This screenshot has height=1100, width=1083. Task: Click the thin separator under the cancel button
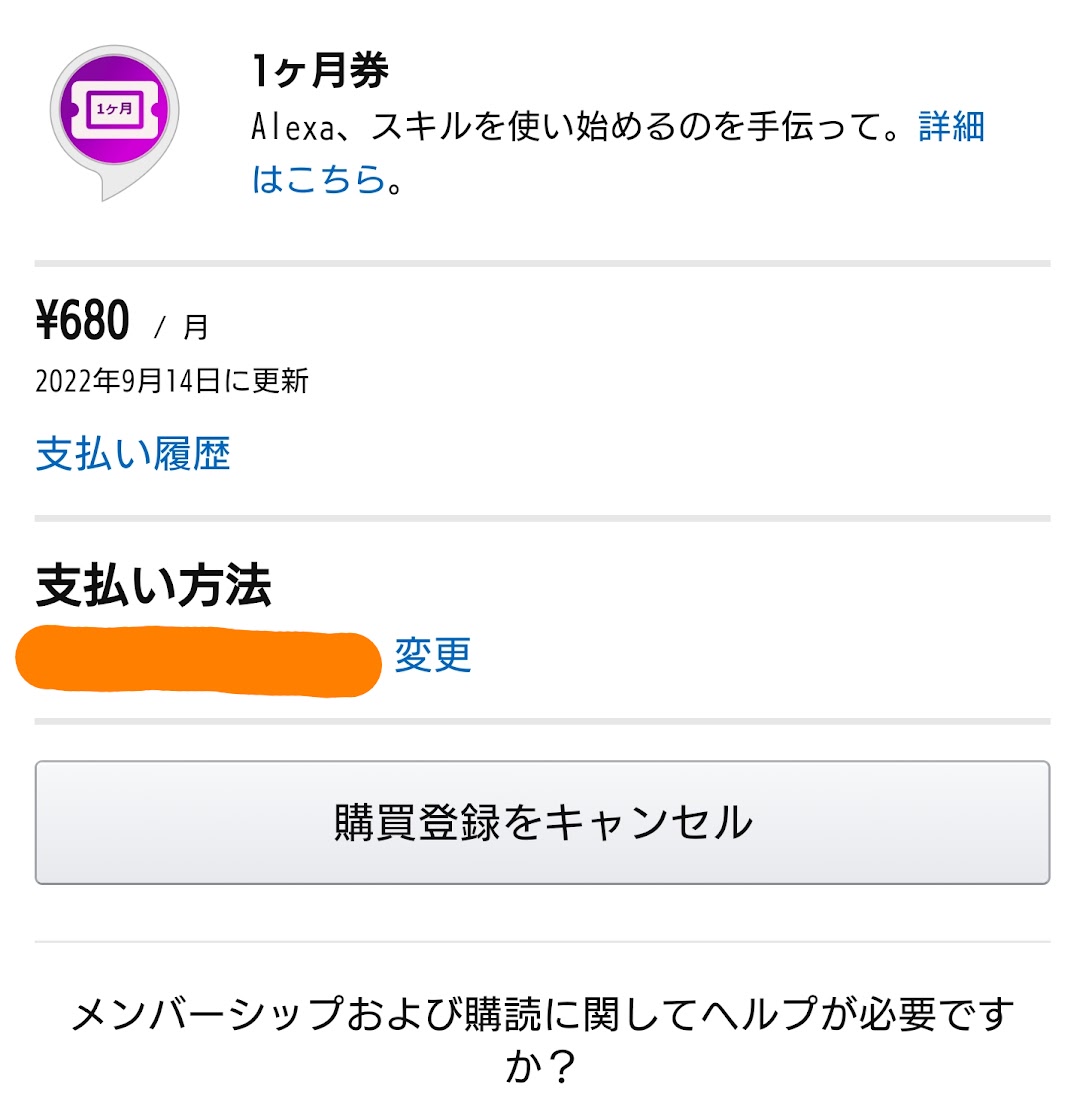pyautogui.click(x=542, y=941)
